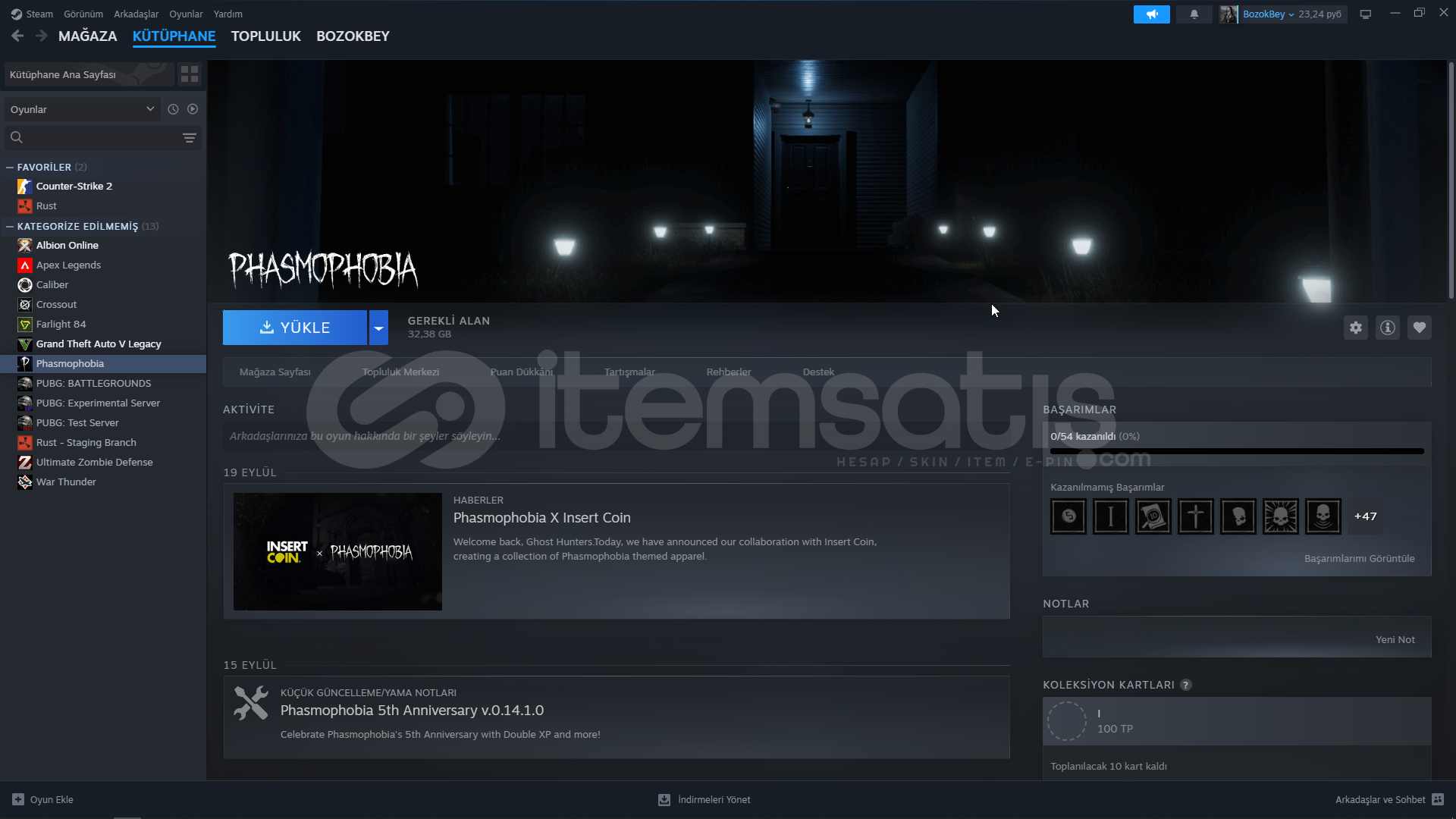Add Phasmophobia to favorites with heart icon
Viewport: 1456px width, 819px height.
[1419, 328]
